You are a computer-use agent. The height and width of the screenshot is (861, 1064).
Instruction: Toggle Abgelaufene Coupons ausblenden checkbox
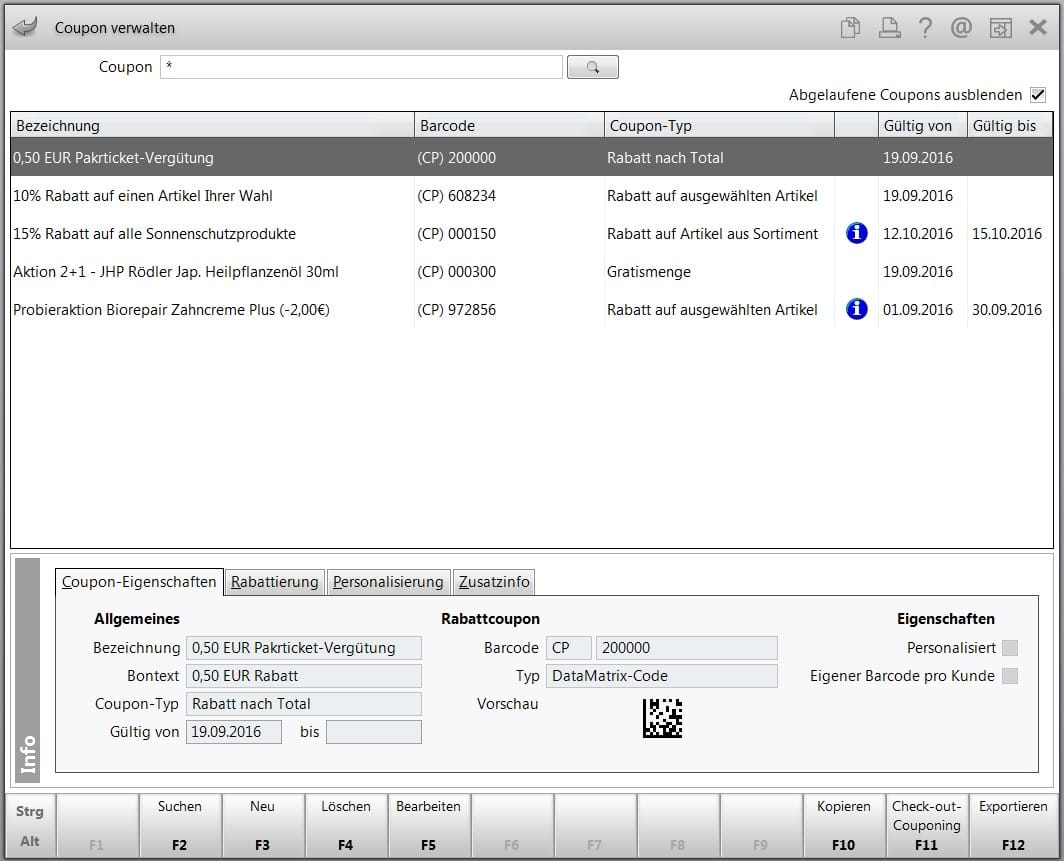[x=1038, y=95]
